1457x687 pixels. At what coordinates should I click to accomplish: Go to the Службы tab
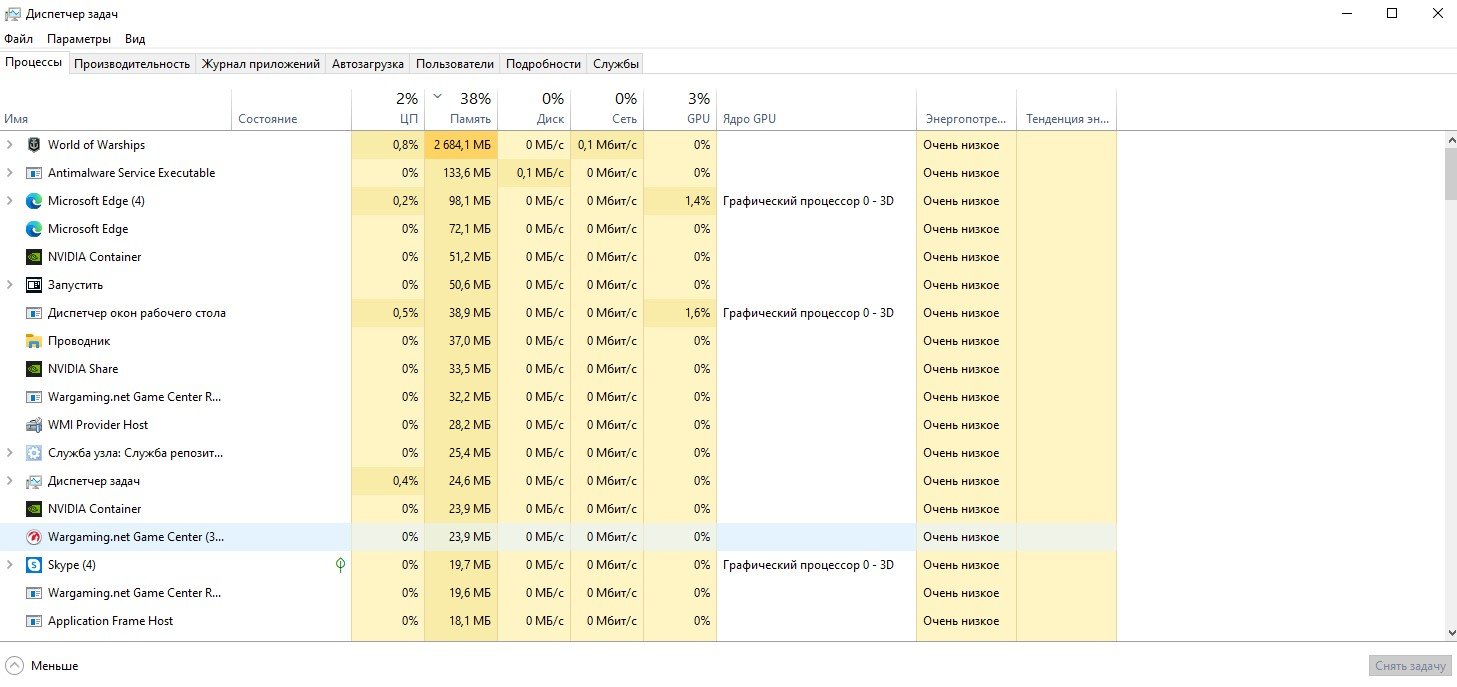[616, 63]
